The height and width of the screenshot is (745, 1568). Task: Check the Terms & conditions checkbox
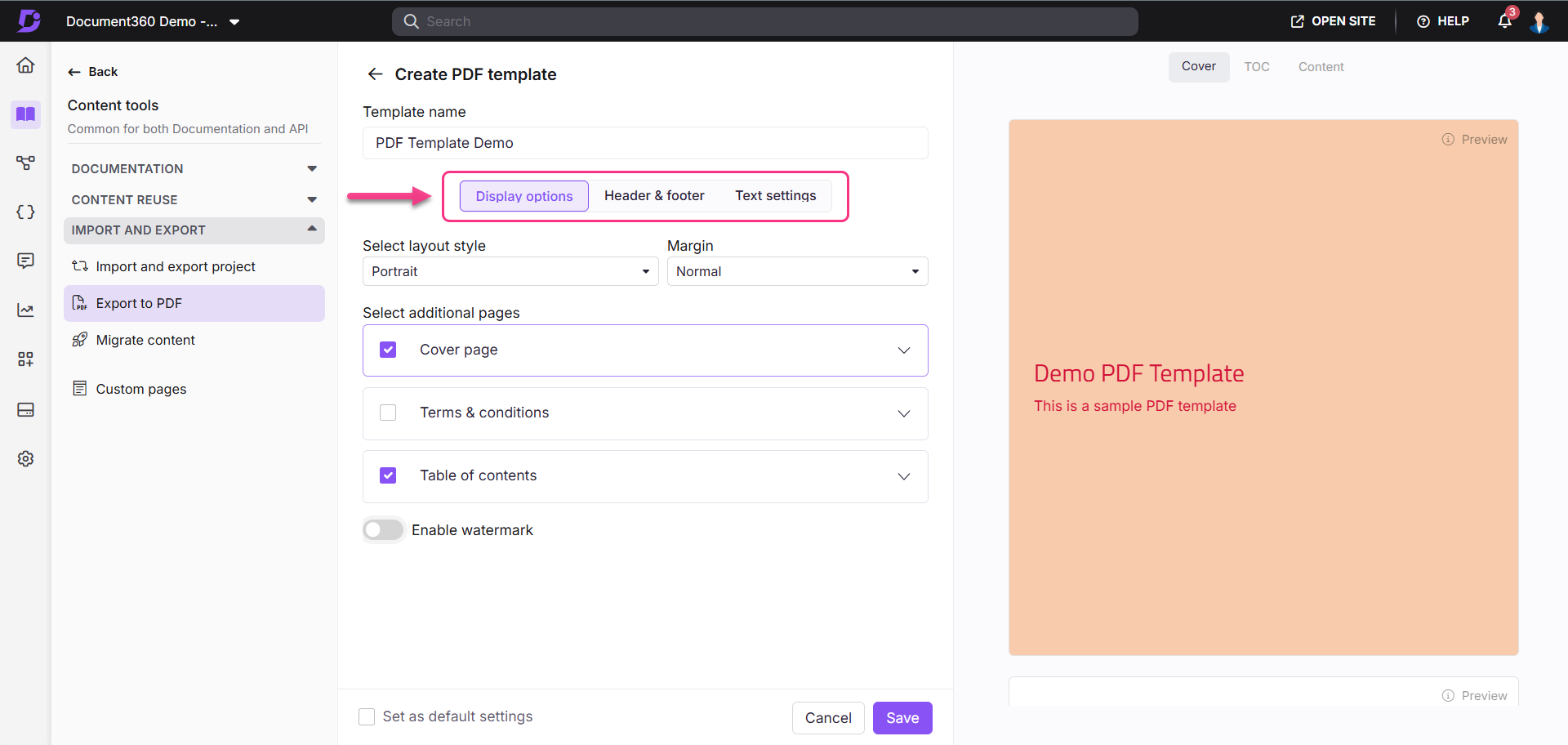tap(388, 413)
